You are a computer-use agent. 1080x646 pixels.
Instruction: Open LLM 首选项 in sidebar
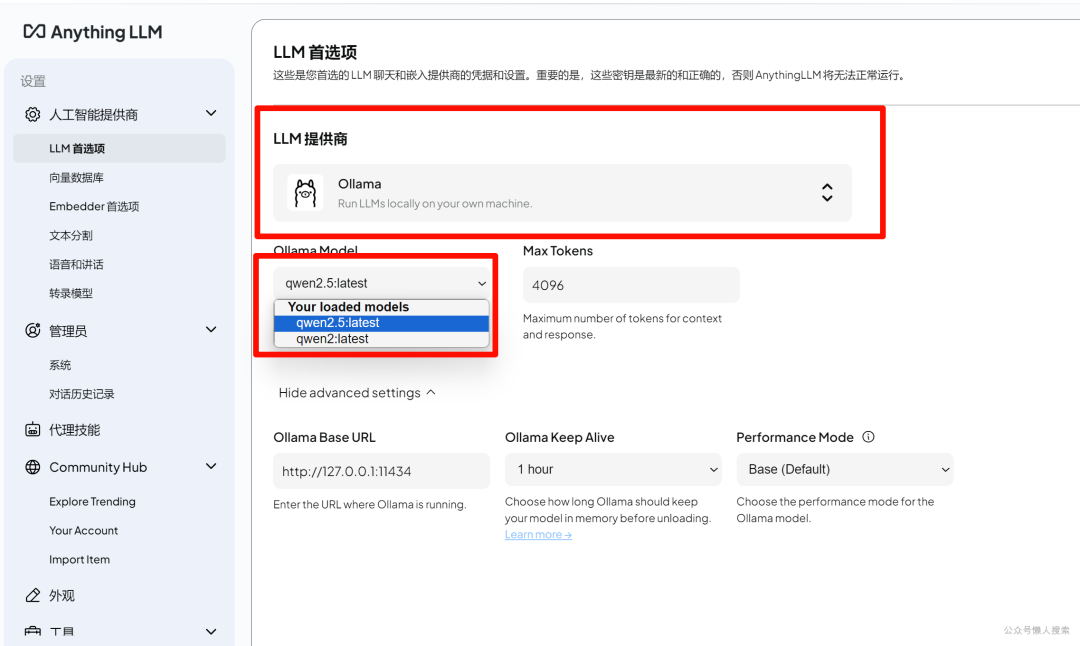click(x=119, y=148)
